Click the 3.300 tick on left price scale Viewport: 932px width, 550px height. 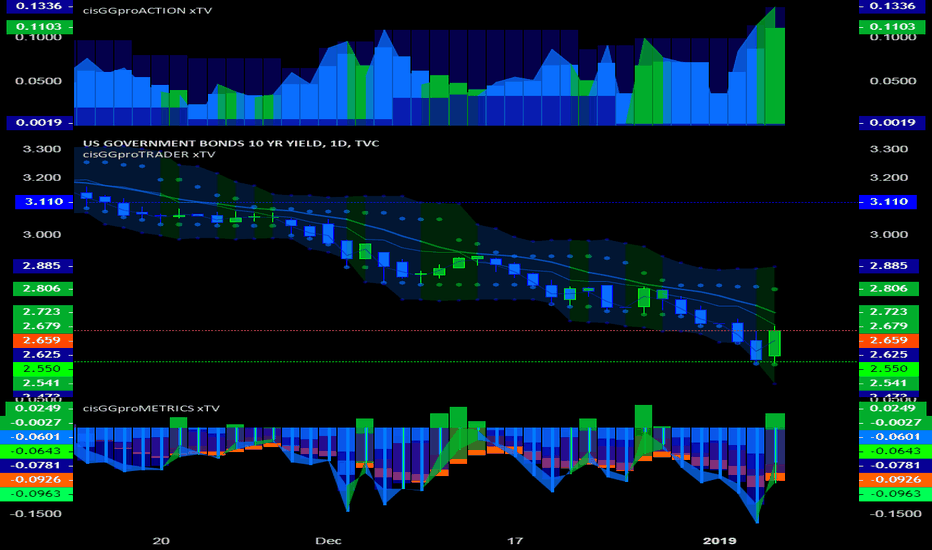(42, 149)
